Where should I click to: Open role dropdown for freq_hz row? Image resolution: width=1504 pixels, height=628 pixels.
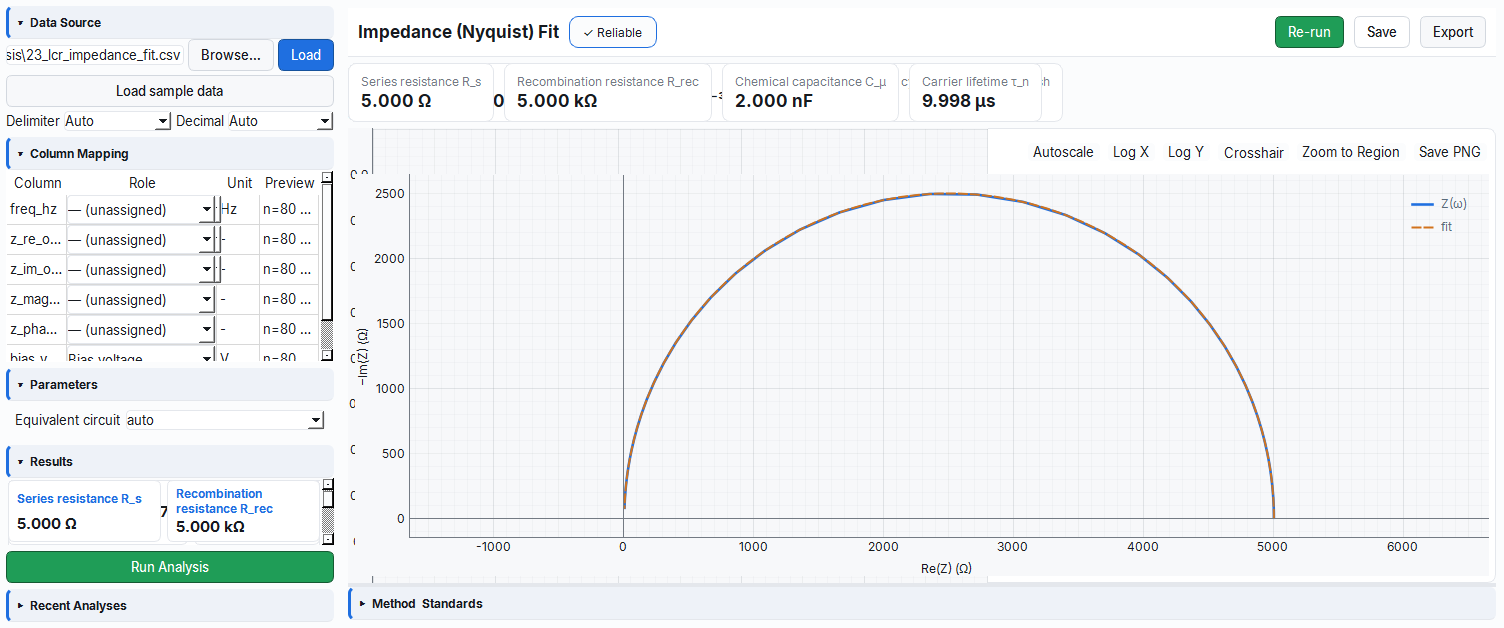coord(140,210)
